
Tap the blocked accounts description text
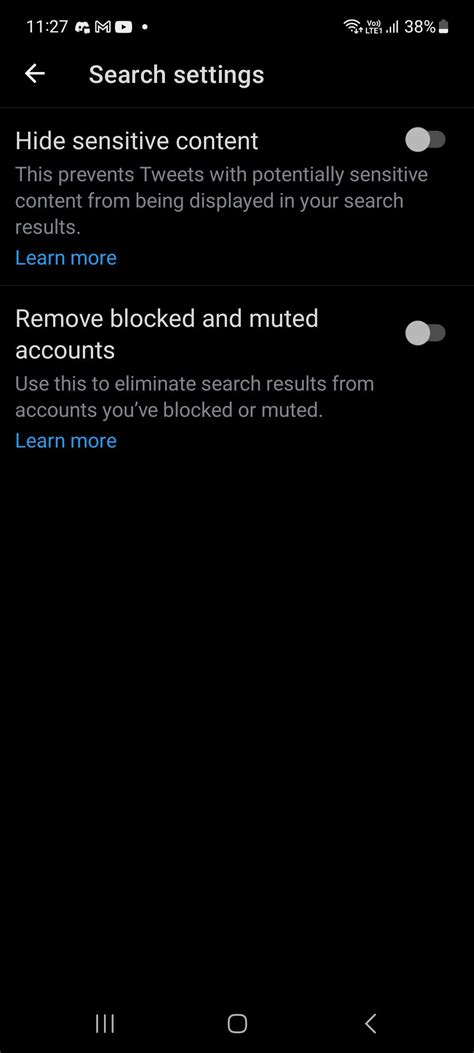[x=195, y=396]
